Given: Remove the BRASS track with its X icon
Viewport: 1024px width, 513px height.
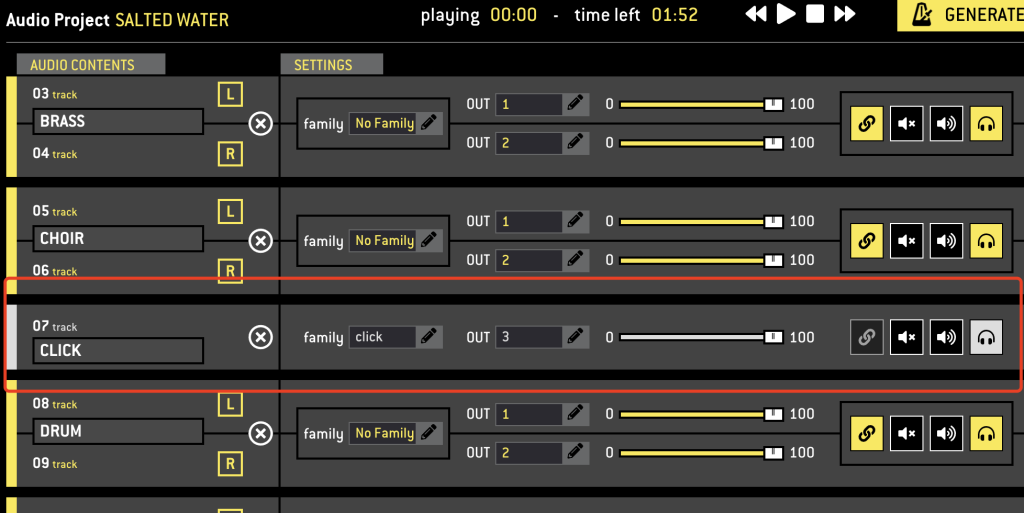Looking at the screenshot, I should coord(261,123).
